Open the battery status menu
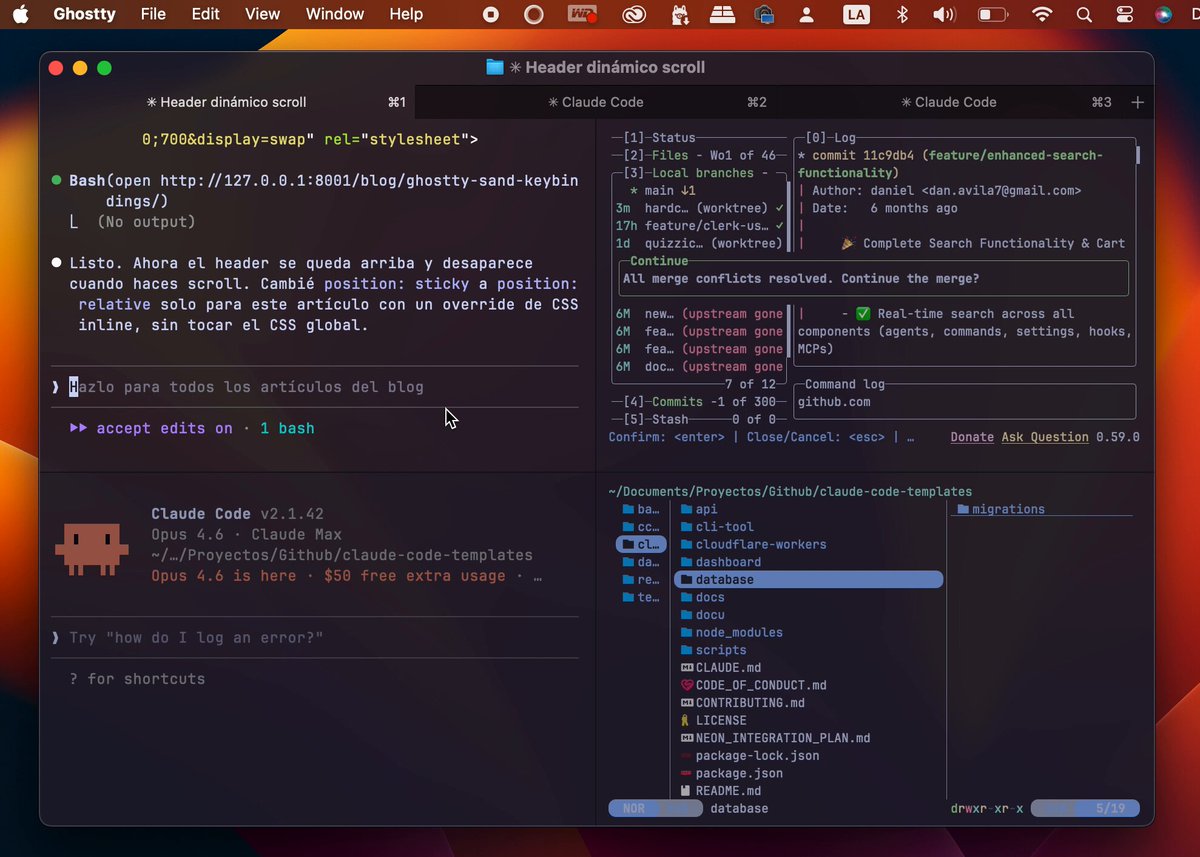Viewport: 1200px width, 857px height. [x=992, y=14]
